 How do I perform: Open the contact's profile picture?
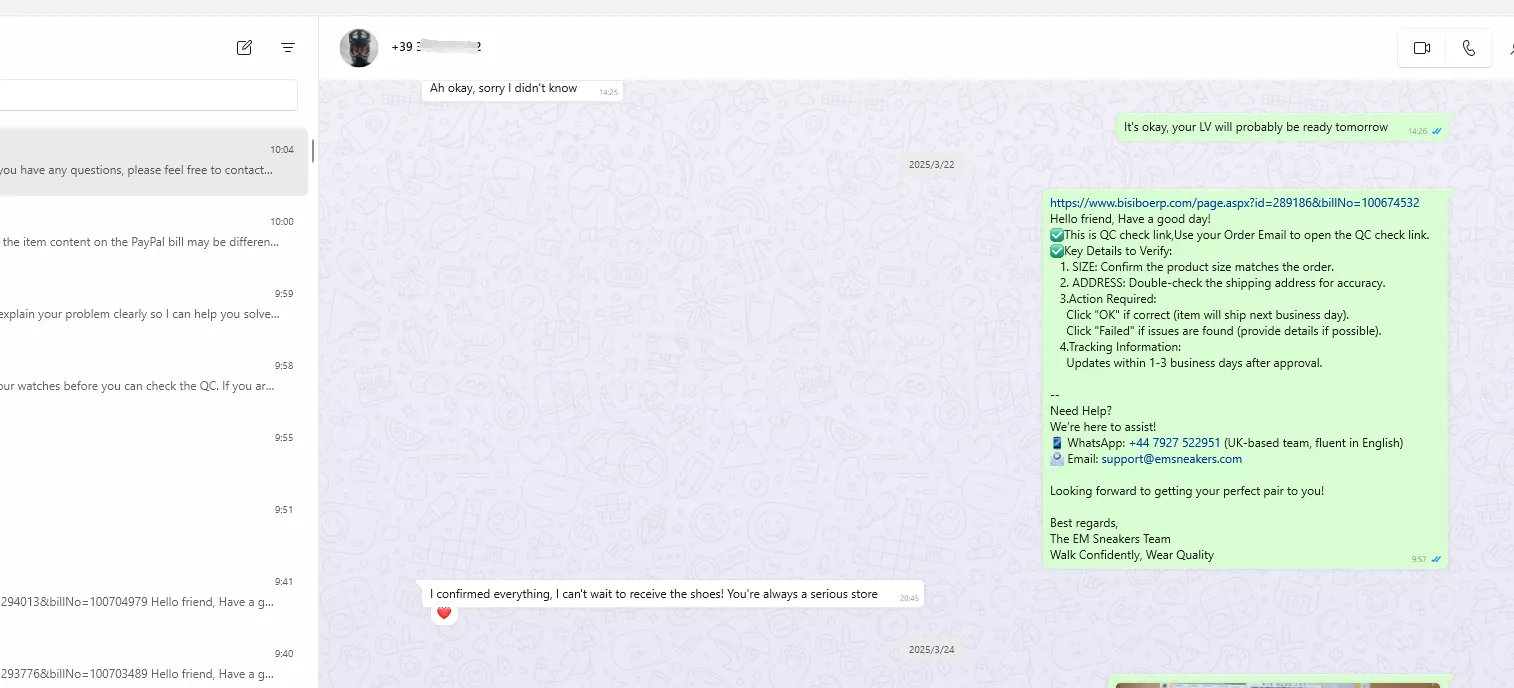pyautogui.click(x=359, y=48)
